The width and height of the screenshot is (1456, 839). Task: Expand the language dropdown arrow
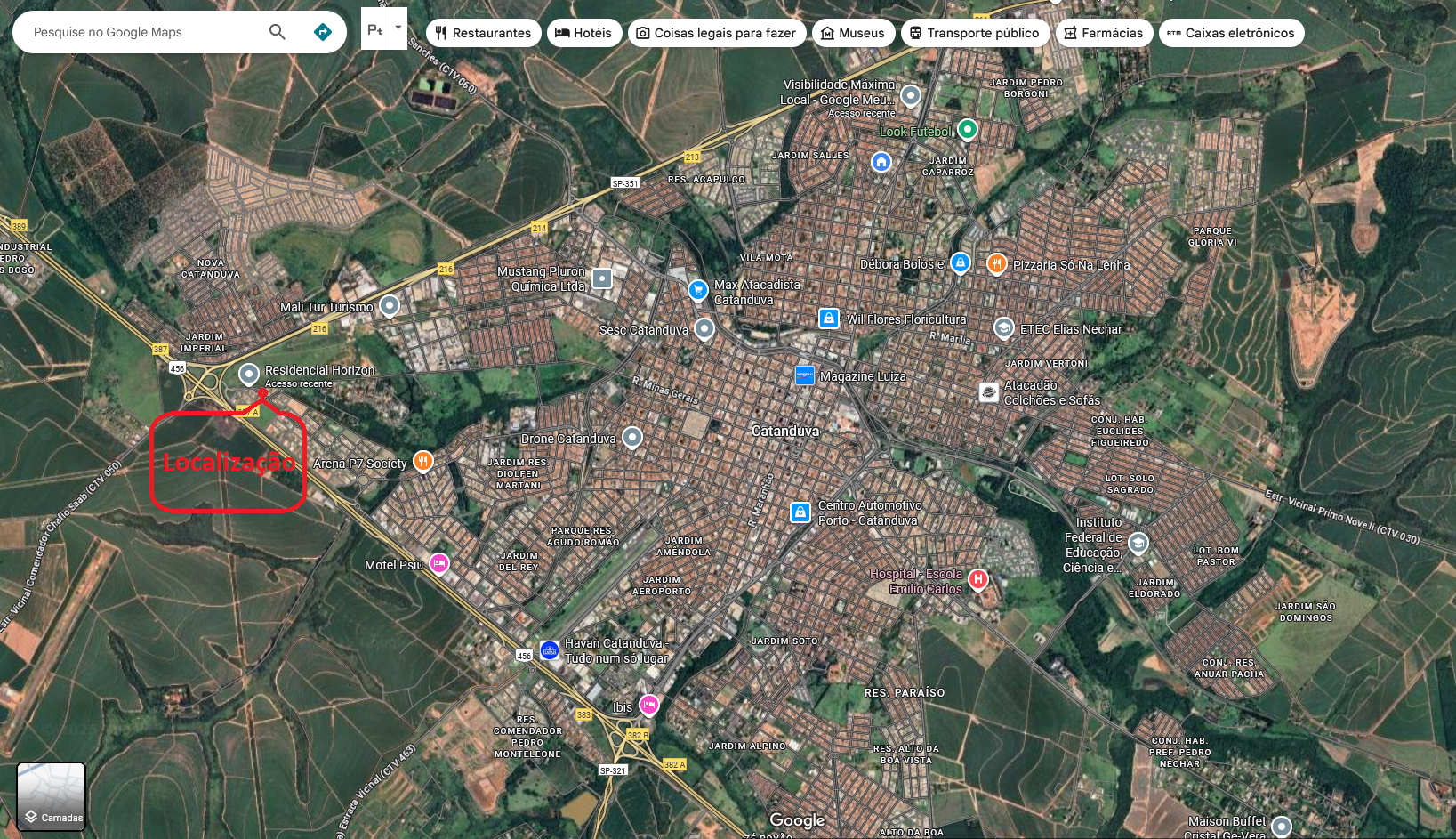pyautogui.click(x=398, y=28)
